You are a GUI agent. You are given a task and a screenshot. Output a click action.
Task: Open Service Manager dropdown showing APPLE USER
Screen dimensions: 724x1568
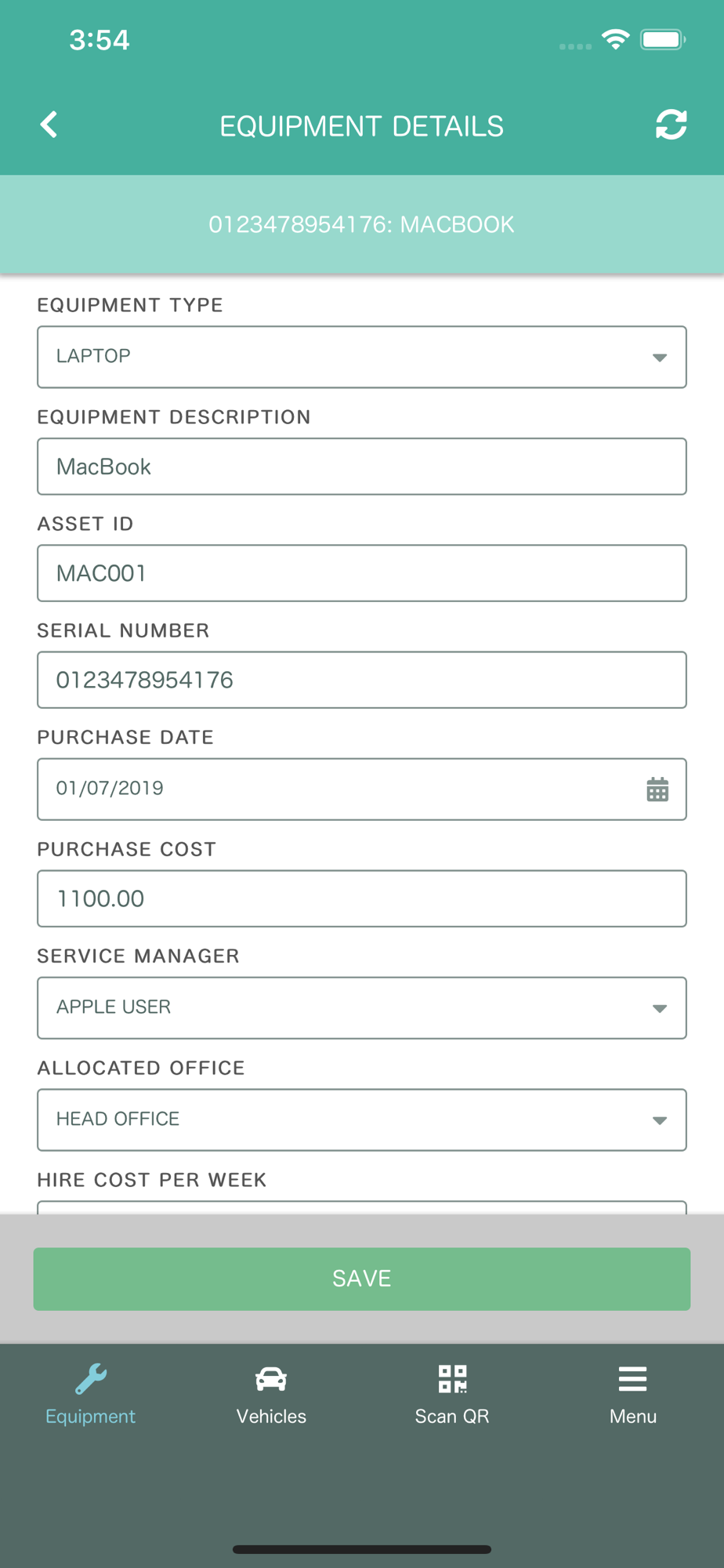[362, 1007]
